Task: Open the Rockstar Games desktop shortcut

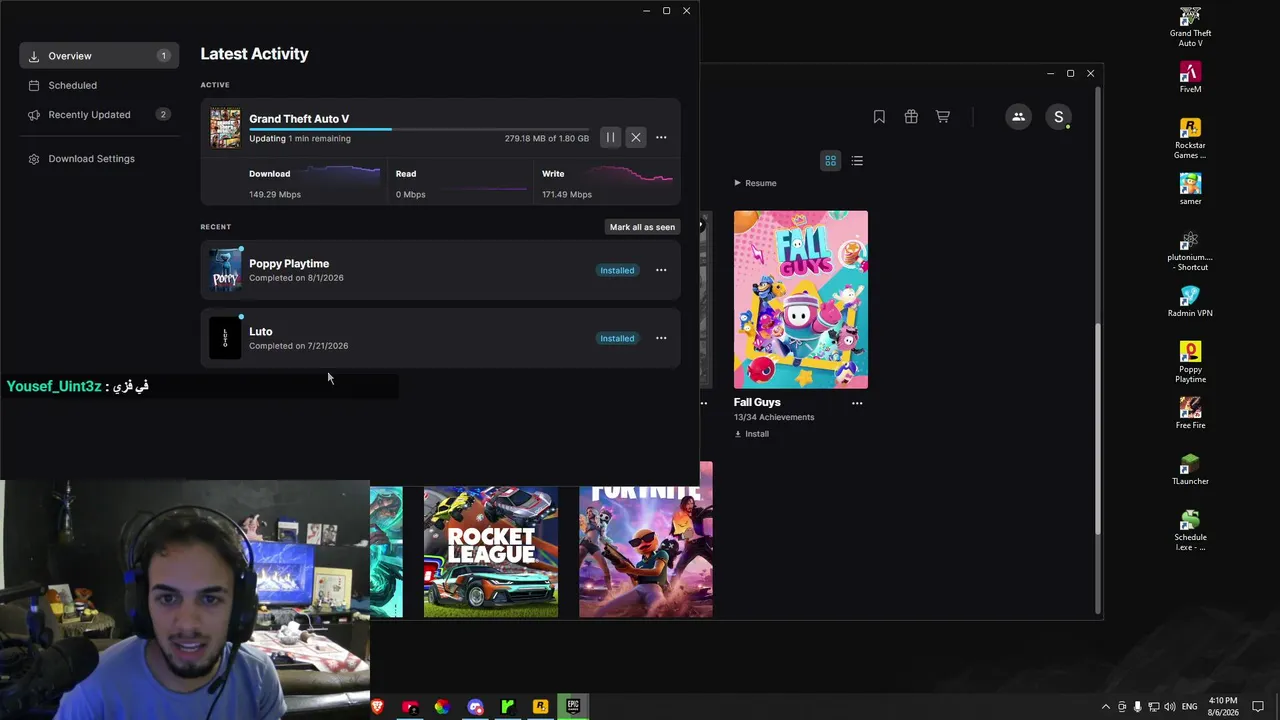Action: (1190, 139)
